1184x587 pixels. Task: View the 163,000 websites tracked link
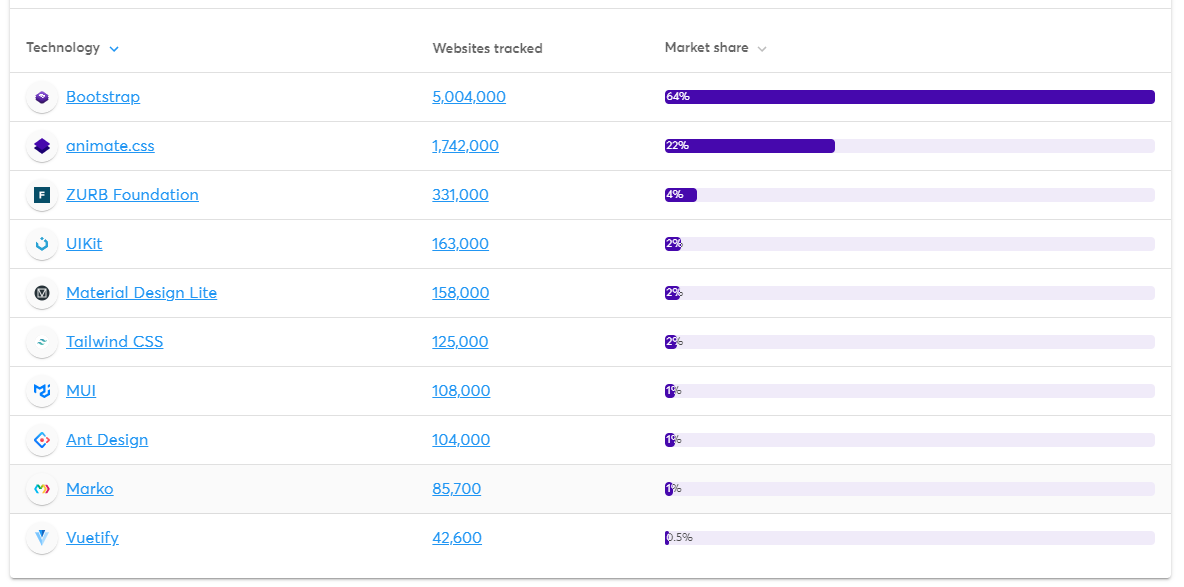click(460, 244)
